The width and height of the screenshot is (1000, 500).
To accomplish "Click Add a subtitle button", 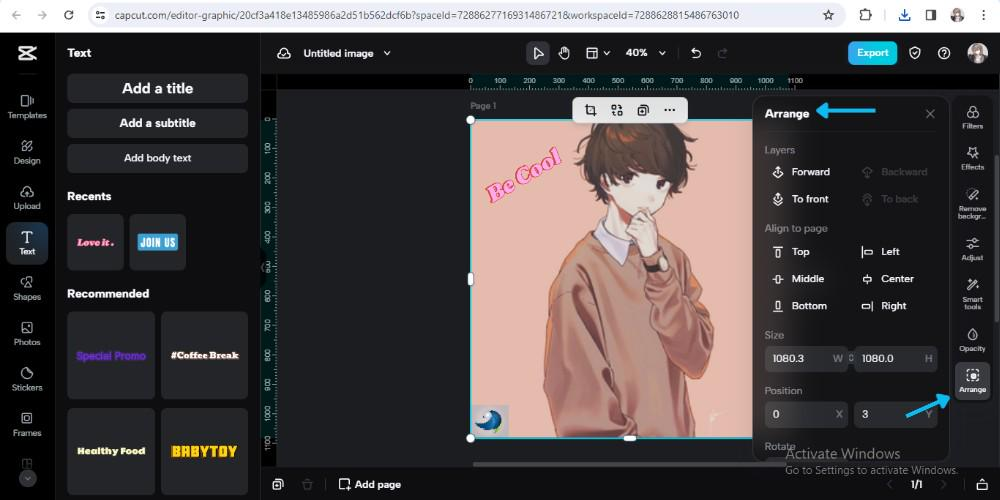I will point(158,123).
